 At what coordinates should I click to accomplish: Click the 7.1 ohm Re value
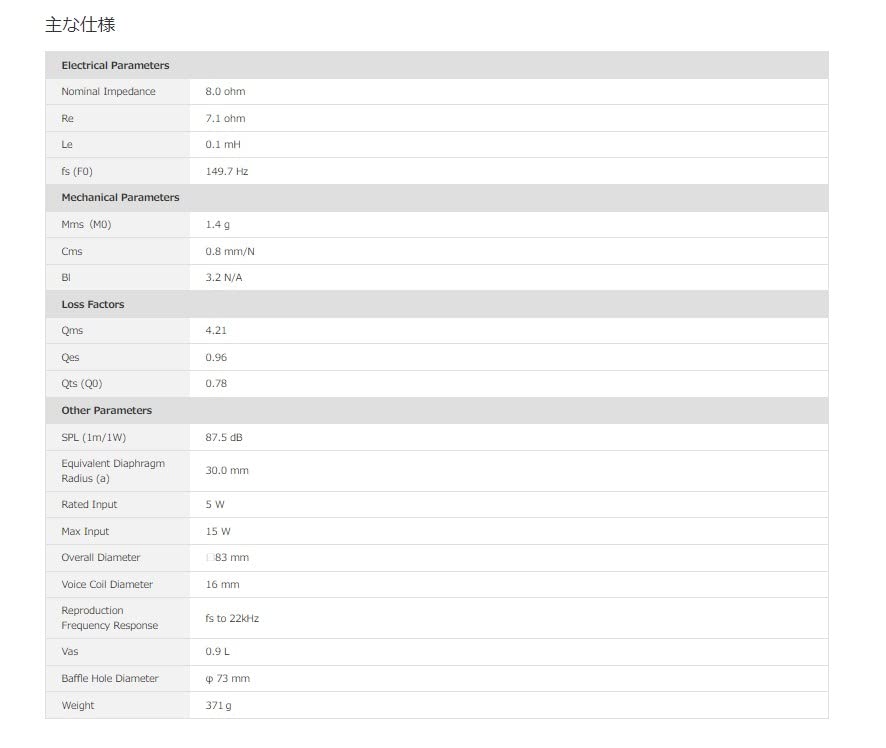(225, 118)
